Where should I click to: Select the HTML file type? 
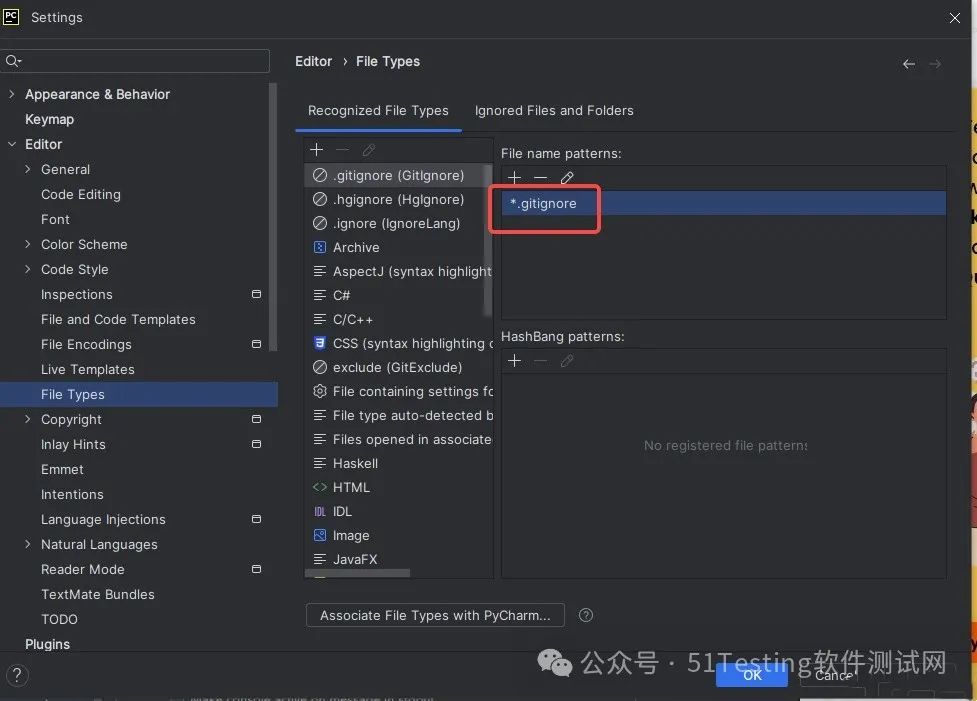398,487
